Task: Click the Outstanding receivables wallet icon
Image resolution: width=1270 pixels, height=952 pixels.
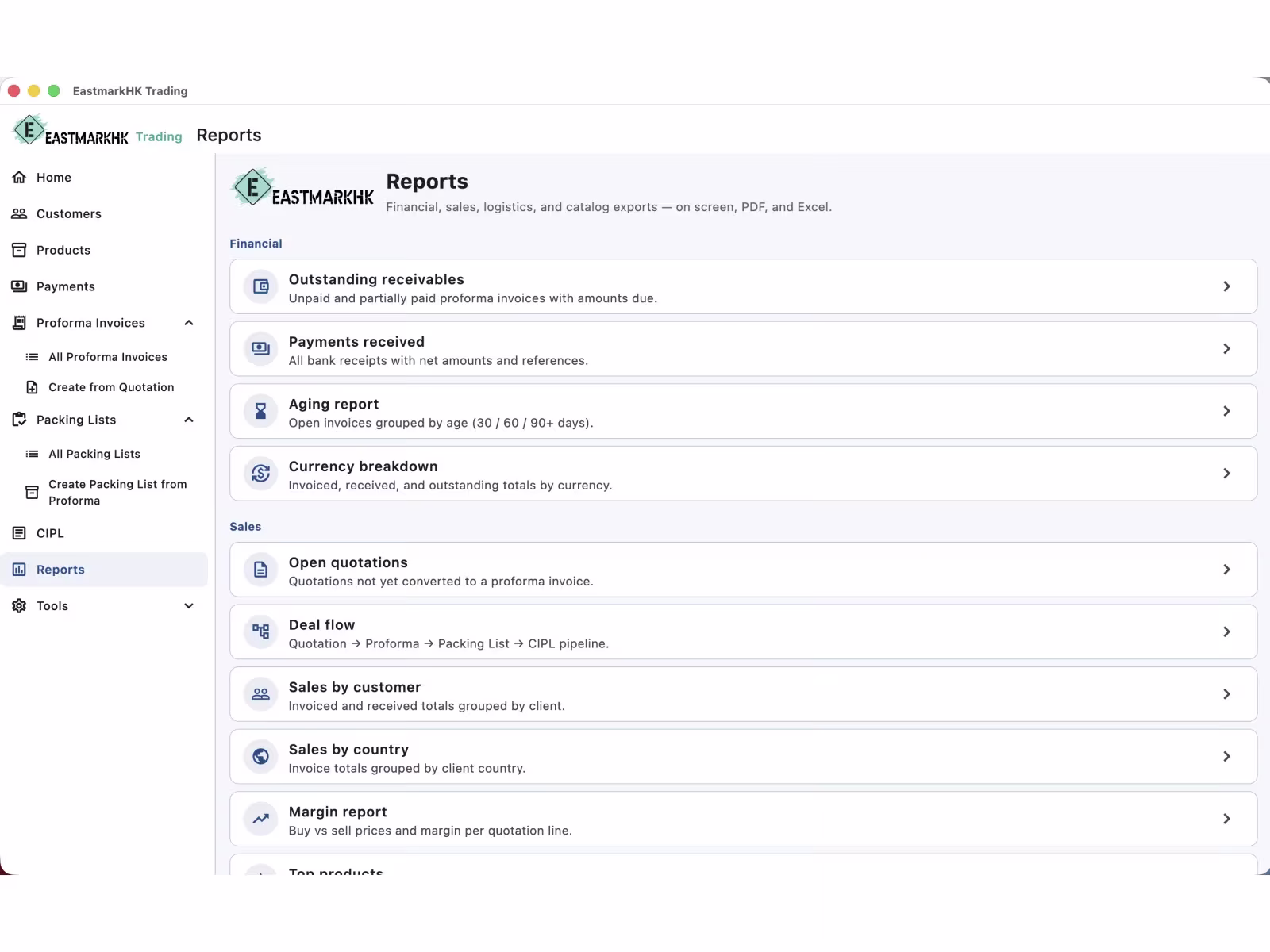Action: pyautogui.click(x=260, y=286)
